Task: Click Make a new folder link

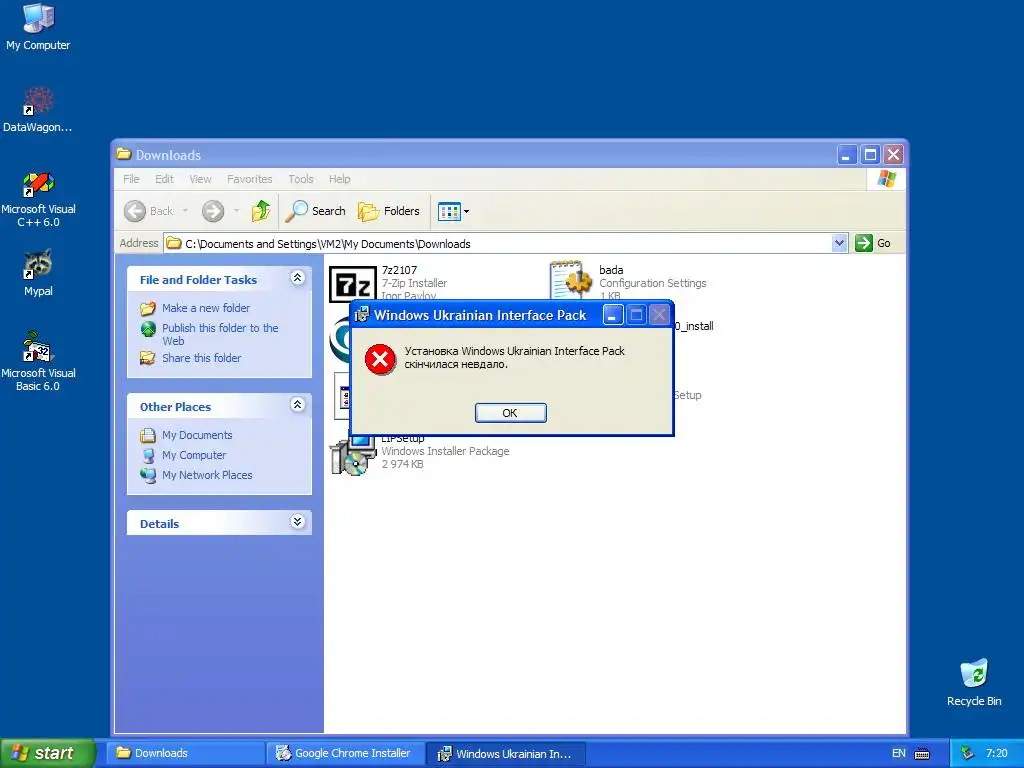Action: [x=206, y=308]
